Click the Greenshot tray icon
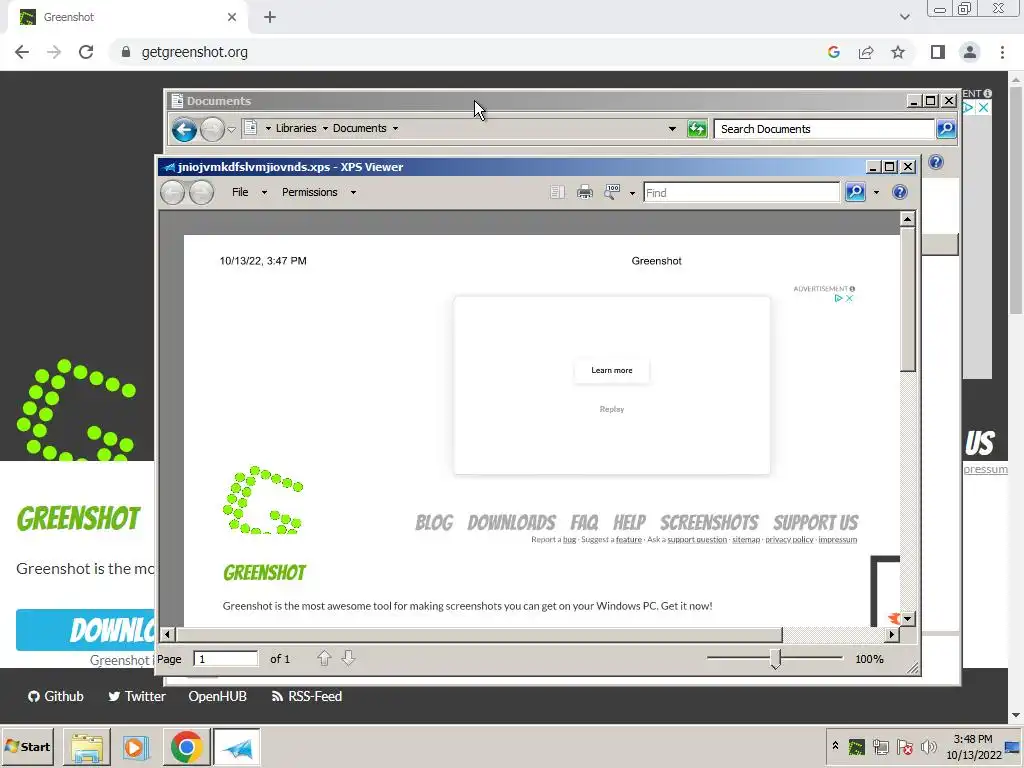 click(x=856, y=746)
